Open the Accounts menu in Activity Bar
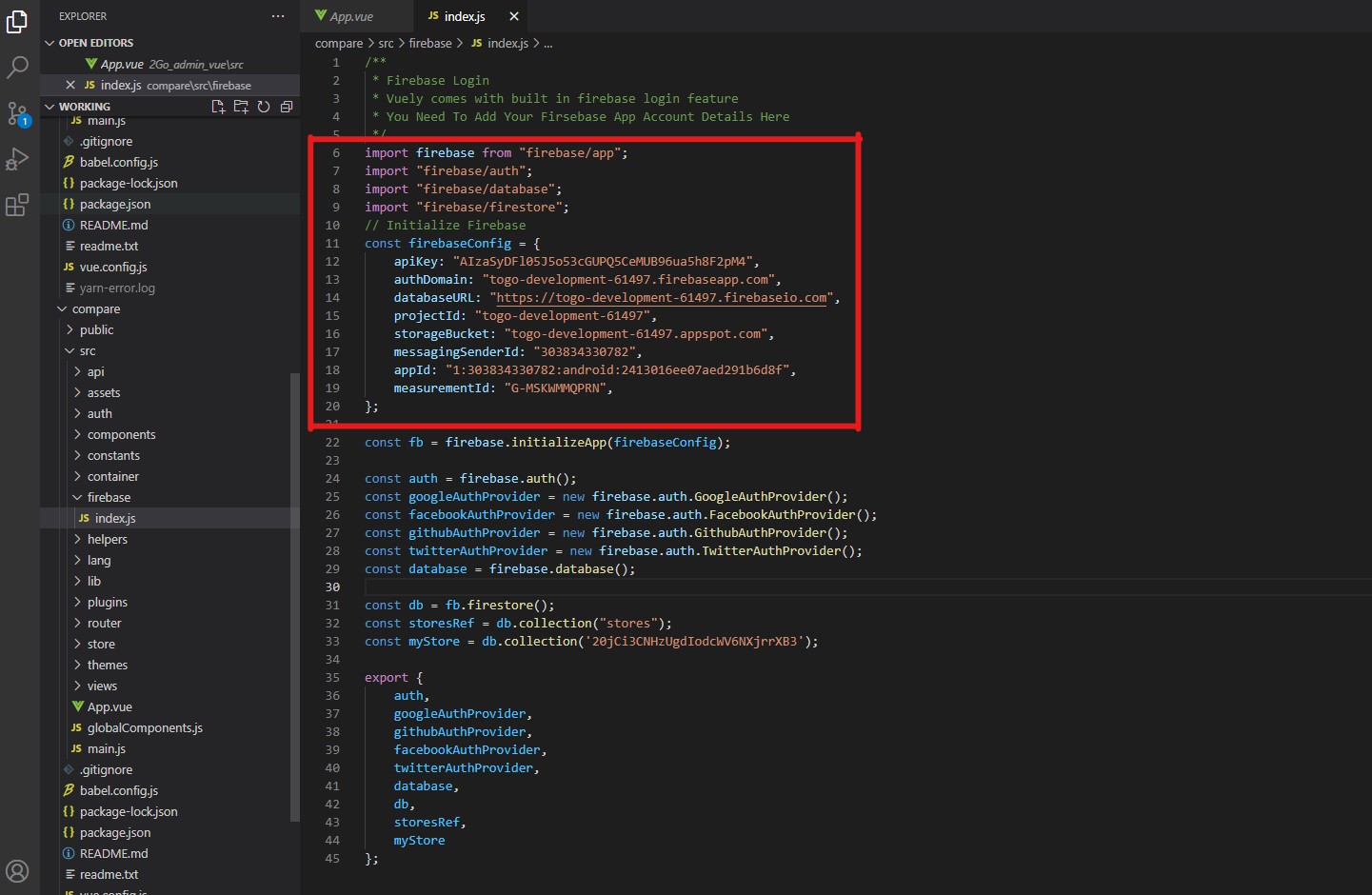This screenshot has width=1372, height=895. point(18,870)
